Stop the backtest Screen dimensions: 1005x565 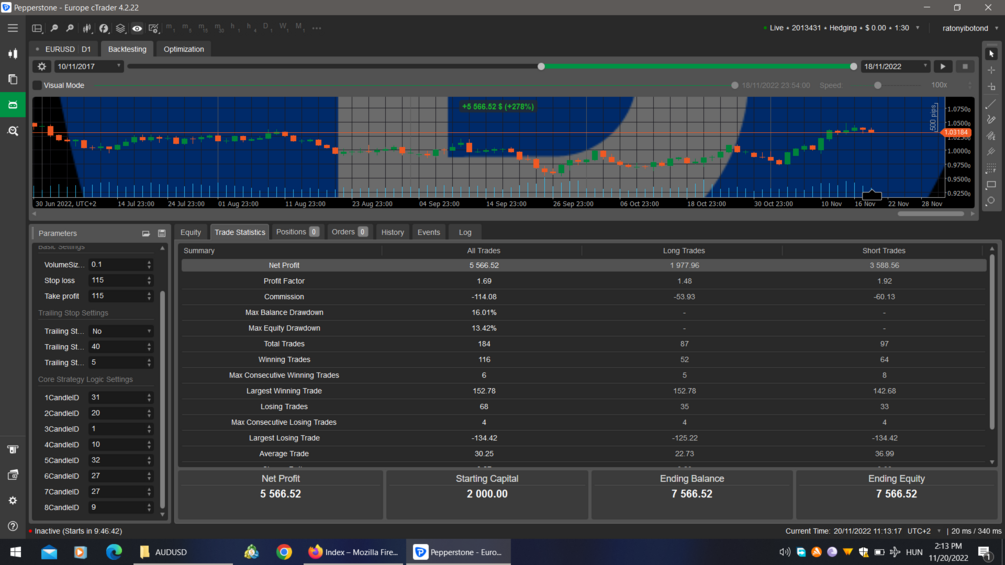click(x=965, y=67)
